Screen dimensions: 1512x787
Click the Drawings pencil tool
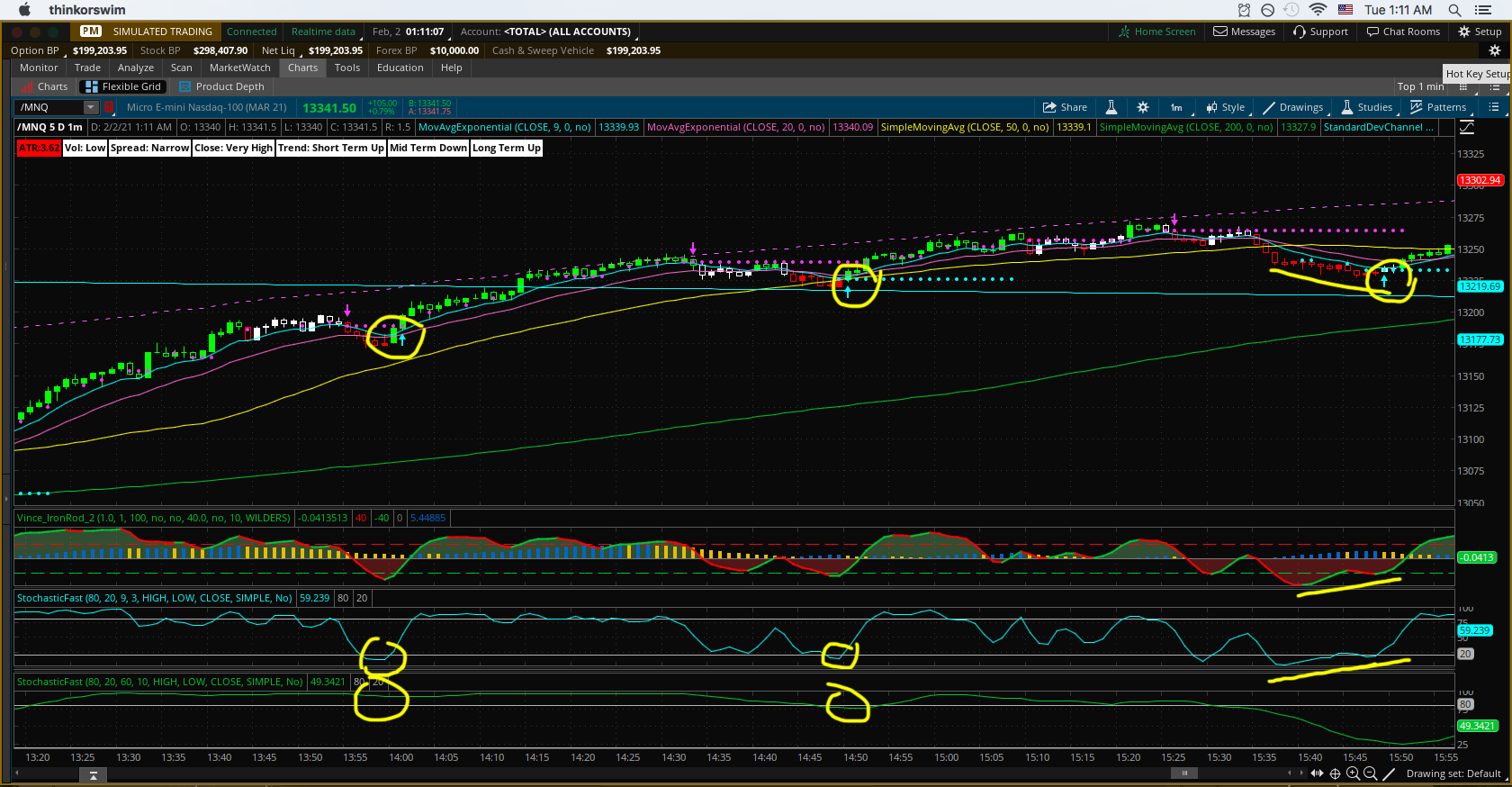point(1292,107)
